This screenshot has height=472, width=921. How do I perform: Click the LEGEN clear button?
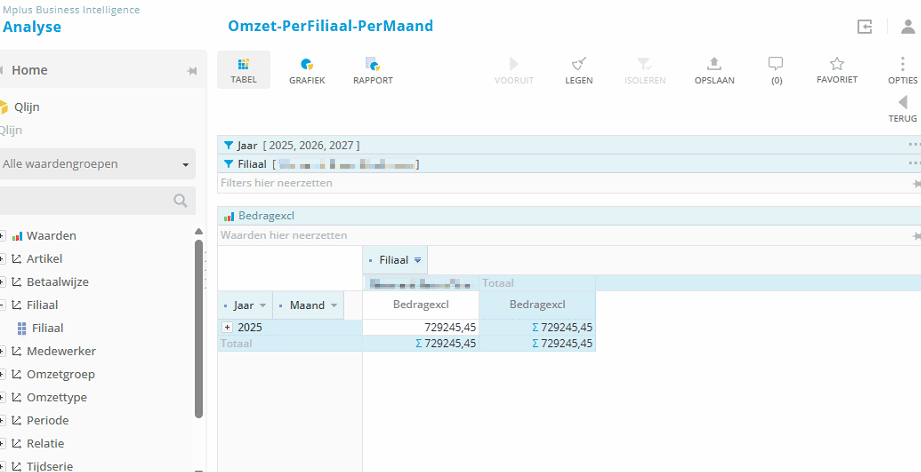[579, 70]
